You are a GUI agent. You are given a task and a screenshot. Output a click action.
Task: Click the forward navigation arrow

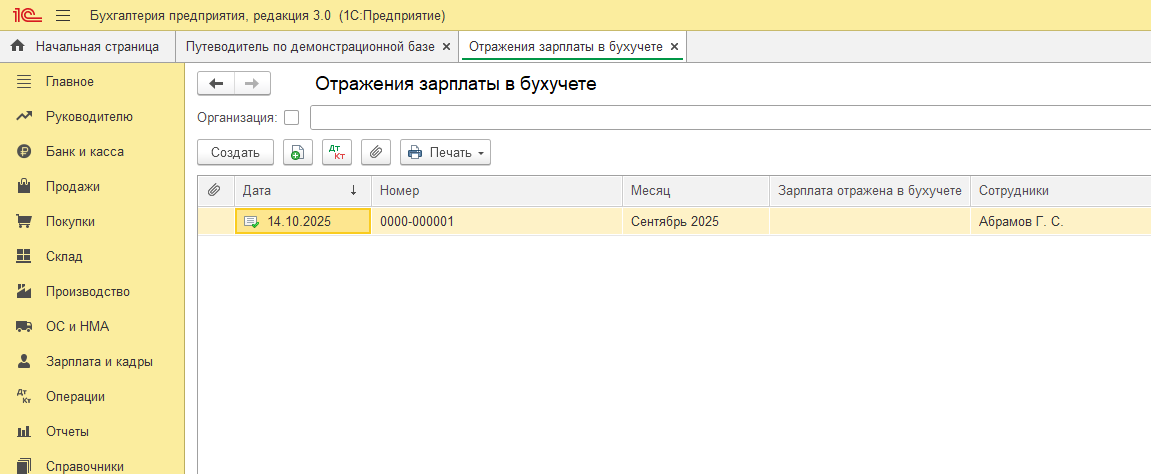251,84
